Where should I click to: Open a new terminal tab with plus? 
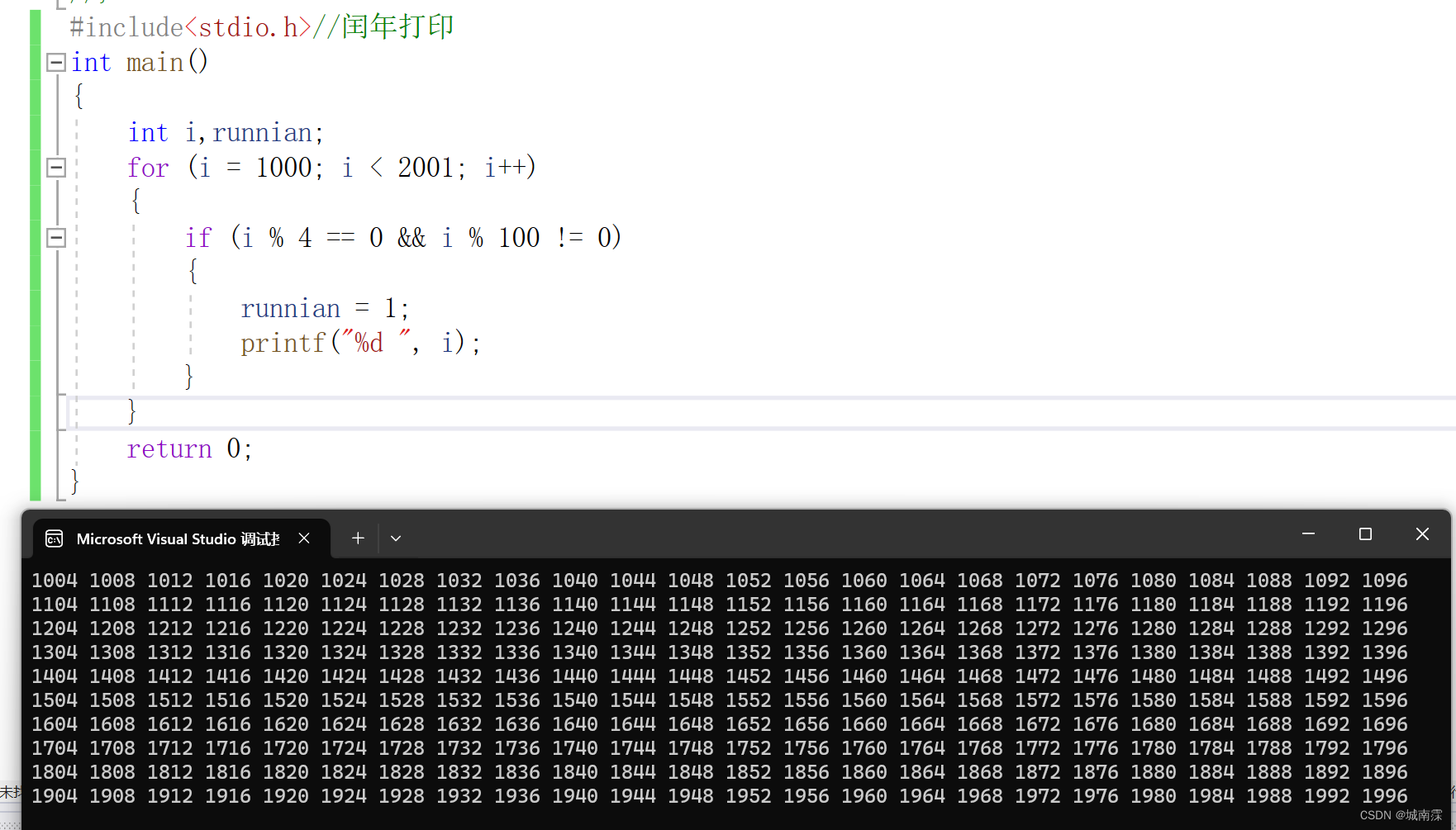pyautogui.click(x=358, y=538)
